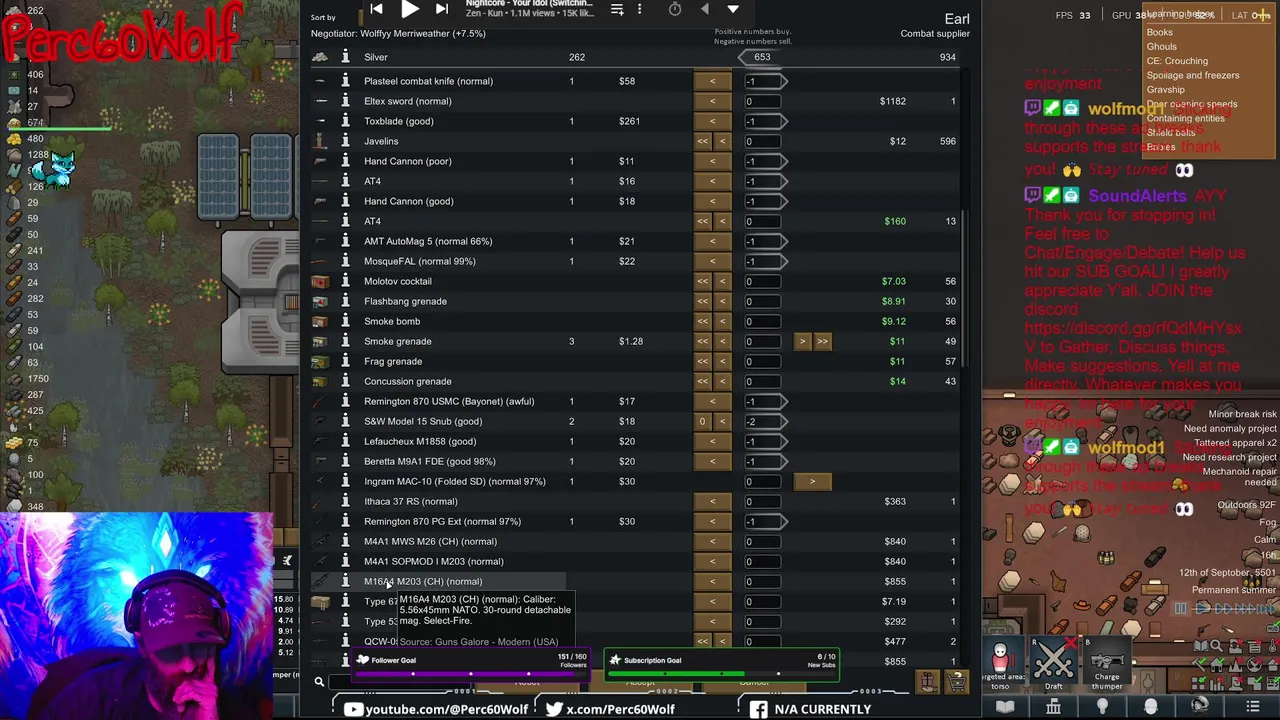Click the Charge thumper weapon icon
The width and height of the screenshot is (1280, 720).
1106,660
